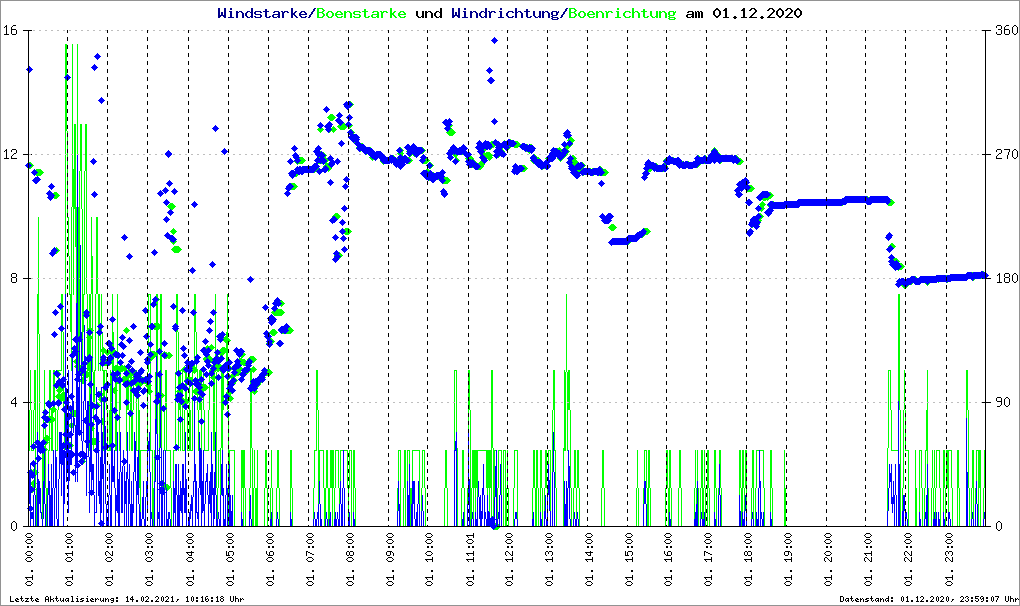Click the 18:00 time axis marker
This screenshot has height=606, width=1020.
coord(749,558)
